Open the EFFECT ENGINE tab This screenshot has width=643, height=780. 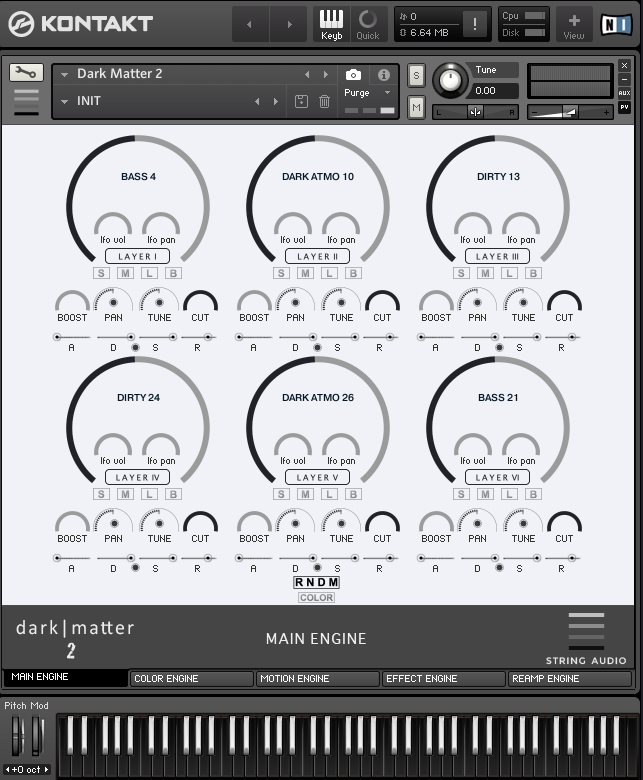pyautogui.click(x=443, y=679)
